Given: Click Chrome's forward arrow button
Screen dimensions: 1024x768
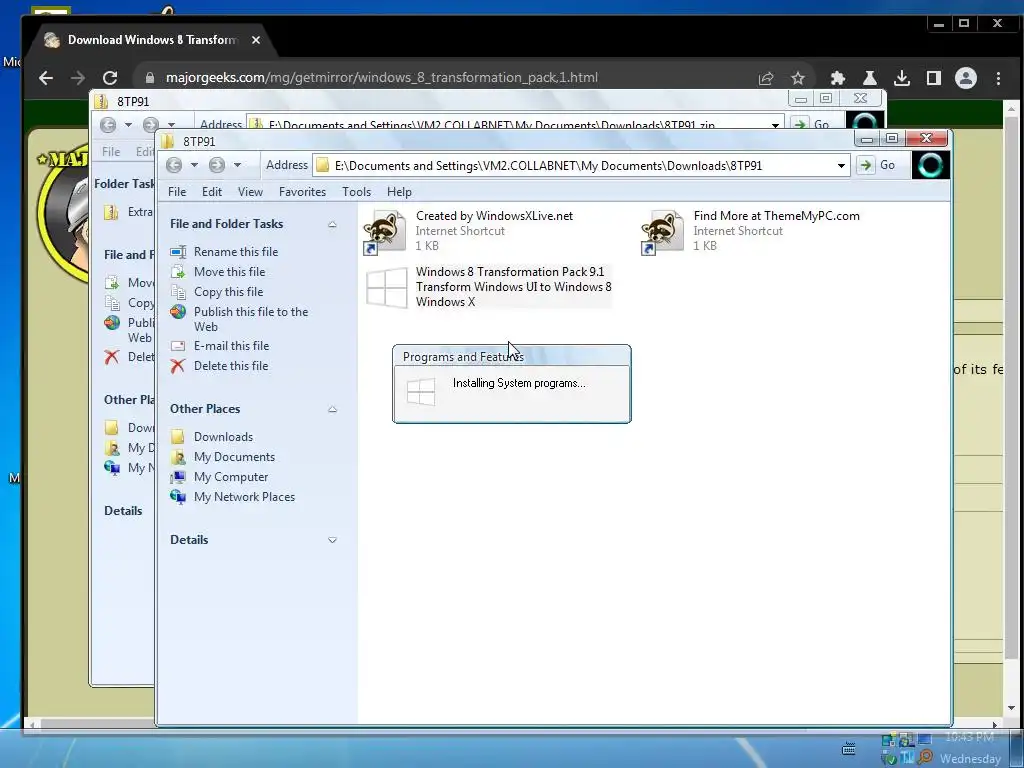Looking at the screenshot, I should point(78,78).
